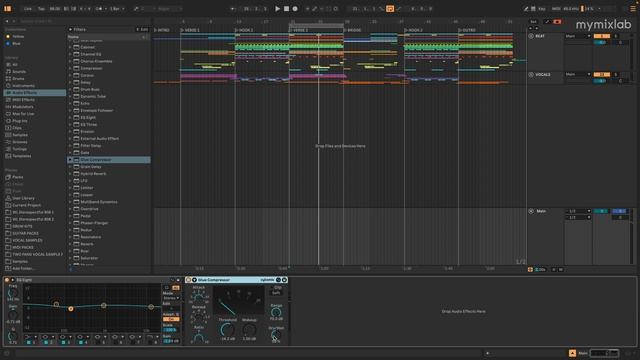Screen dimensions: 640x360
Task: Jump to the OUTRO locator
Action: (x=467, y=30)
